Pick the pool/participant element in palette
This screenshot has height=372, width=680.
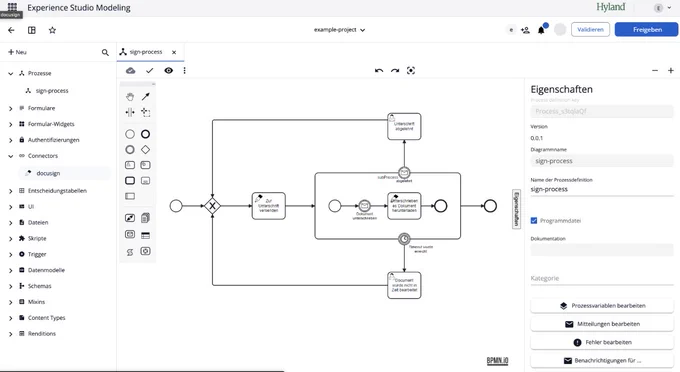tap(130, 196)
